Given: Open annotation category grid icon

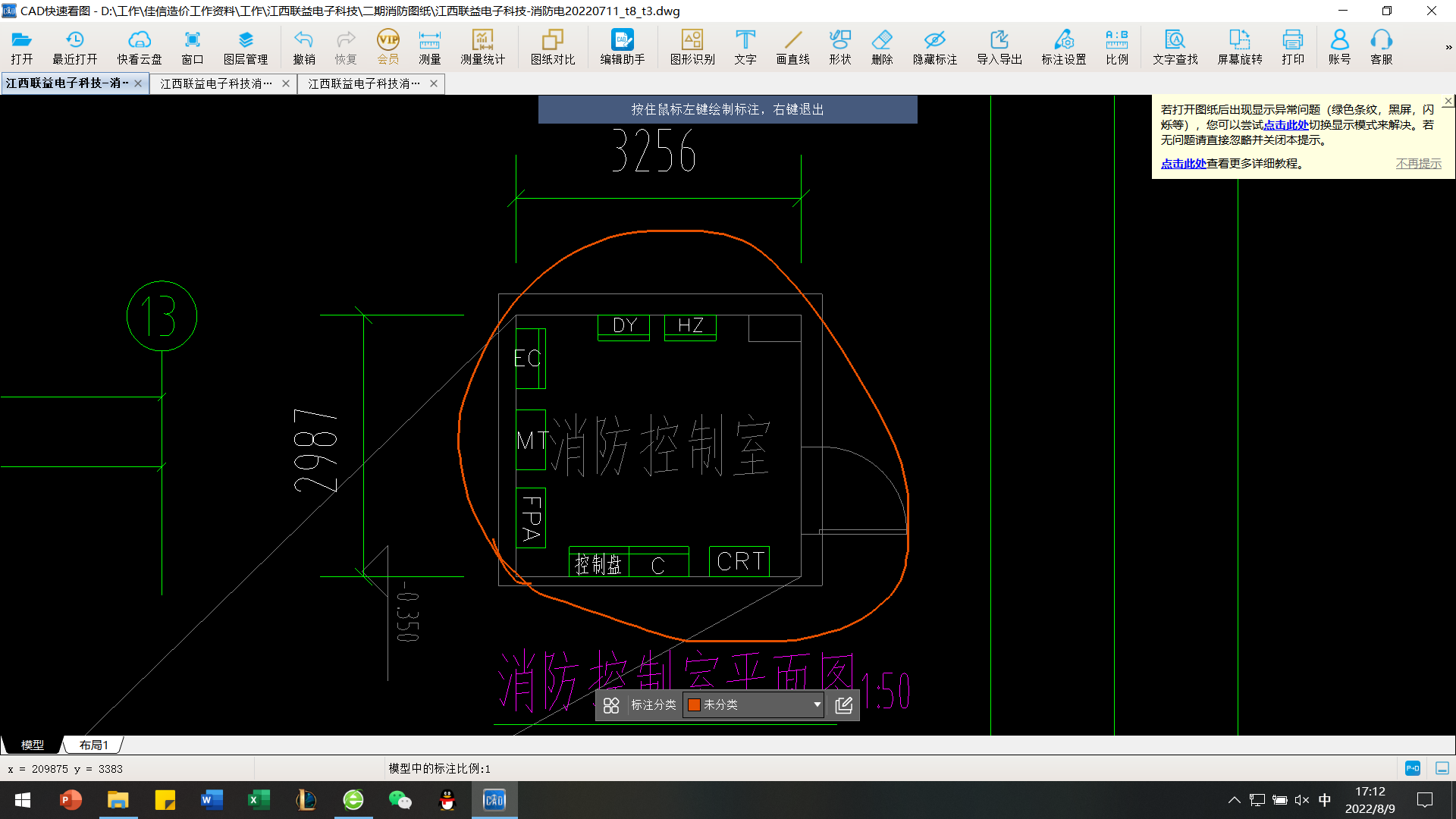Looking at the screenshot, I should (611, 705).
